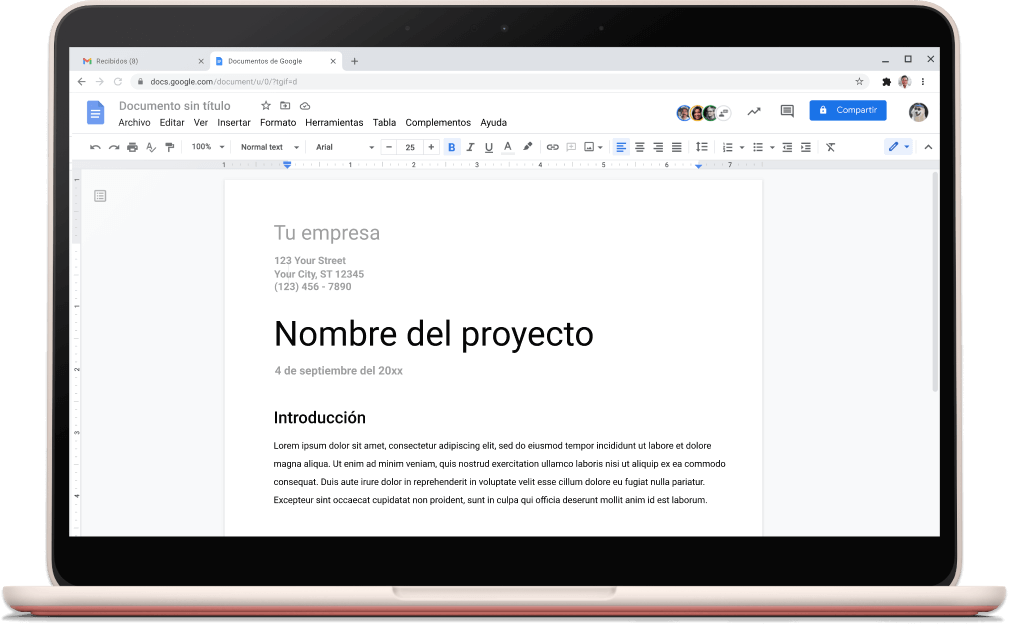Toggle Underline formatting
1009x625 pixels.
click(489, 147)
